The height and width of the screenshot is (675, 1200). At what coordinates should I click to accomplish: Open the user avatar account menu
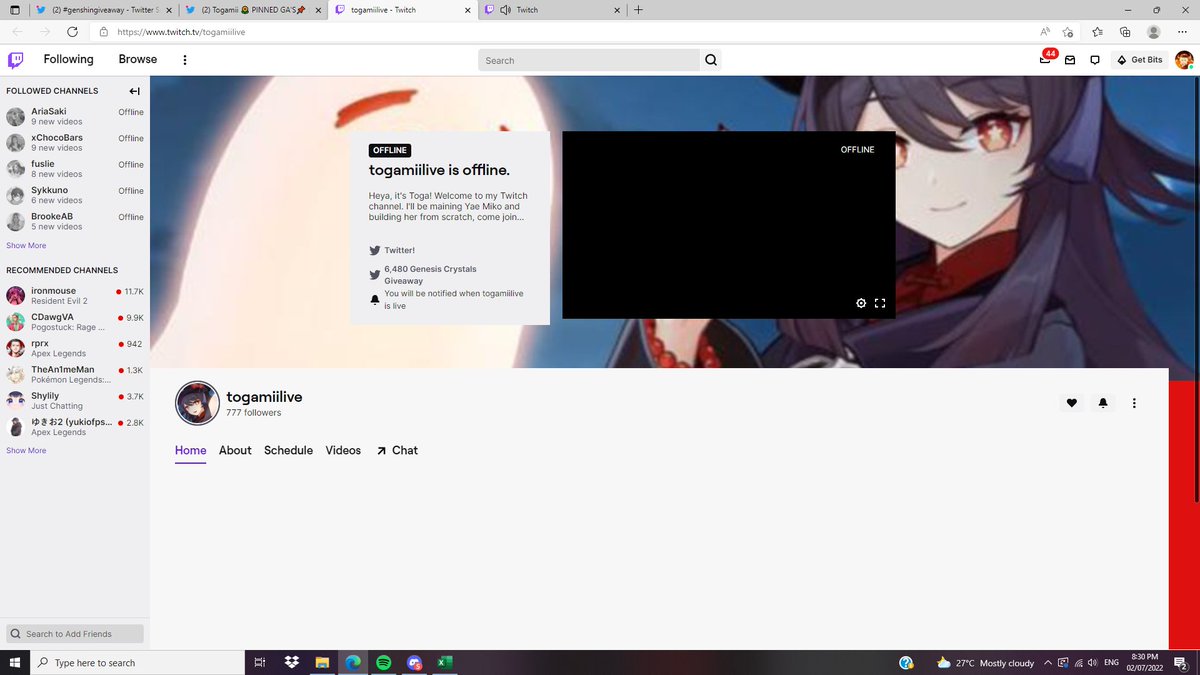1184,60
